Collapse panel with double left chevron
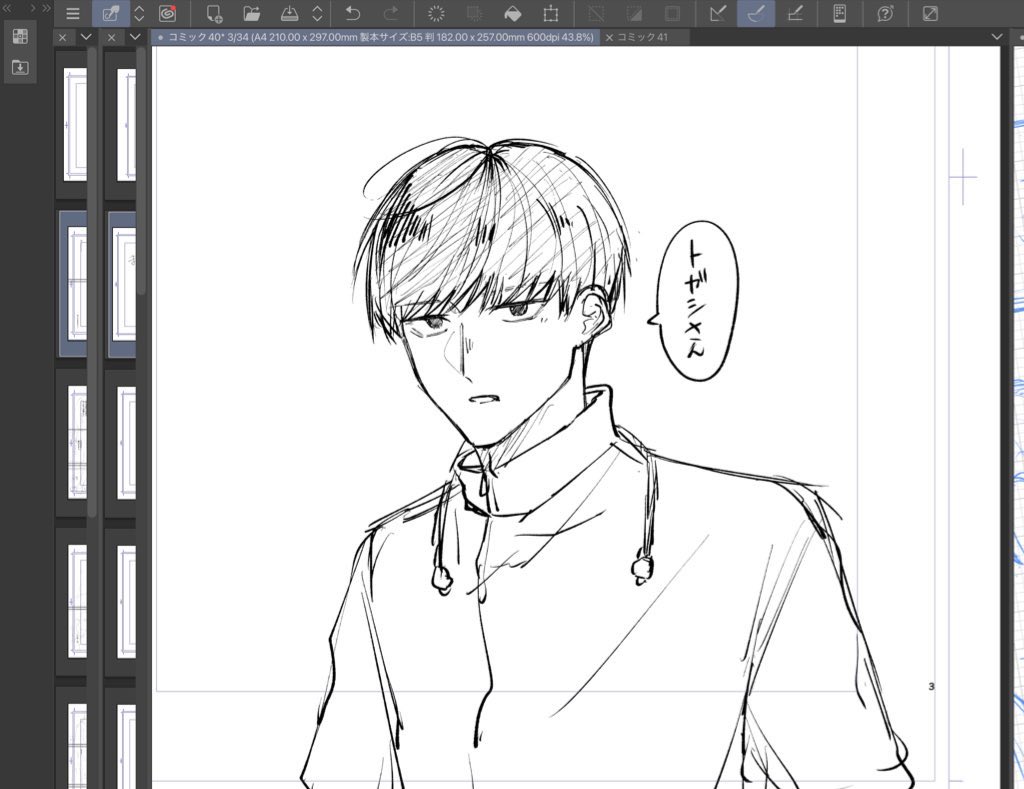Image resolution: width=1024 pixels, height=789 pixels. pyautogui.click(x=8, y=8)
